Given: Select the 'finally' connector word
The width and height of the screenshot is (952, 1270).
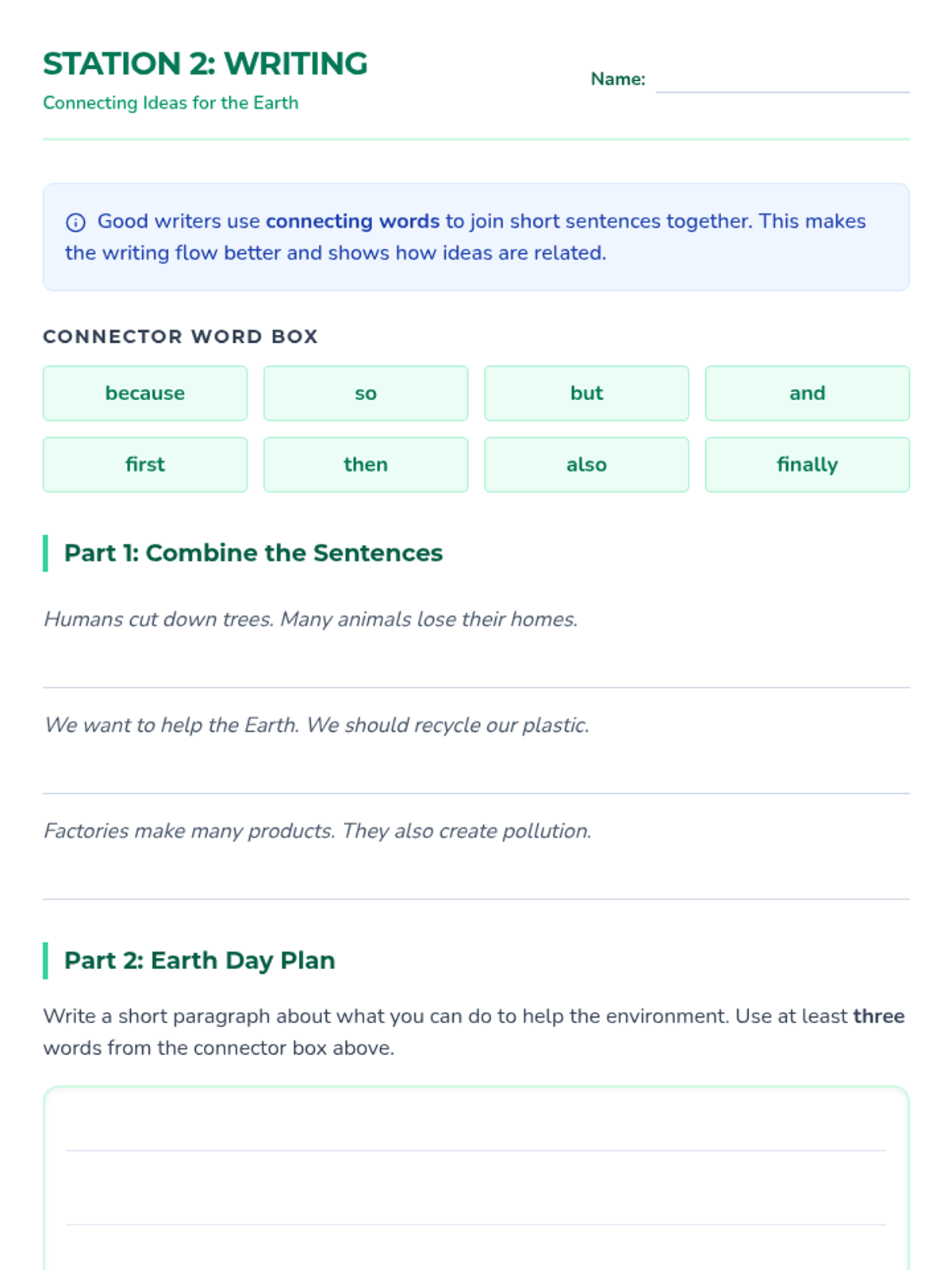Looking at the screenshot, I should pyautogui.click(x=807, y=464).
